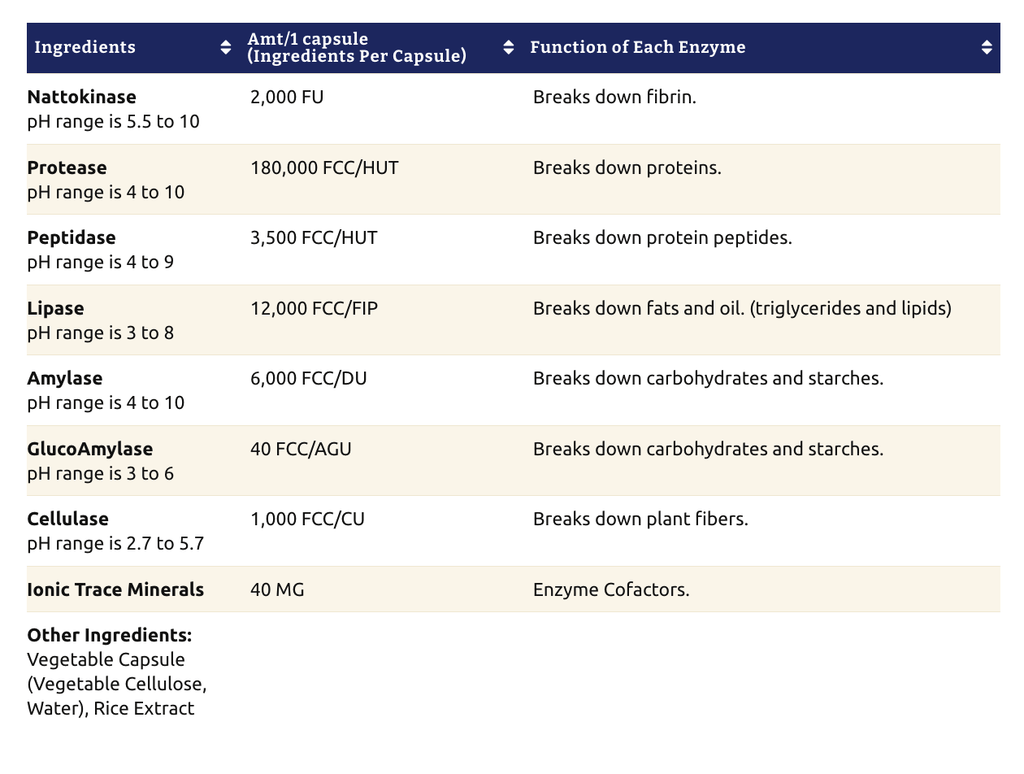The image size is (1024, 774).
Task: Click the Amt/1 capsule column header text
Action: pyautogui.click(x=357, y=47)
